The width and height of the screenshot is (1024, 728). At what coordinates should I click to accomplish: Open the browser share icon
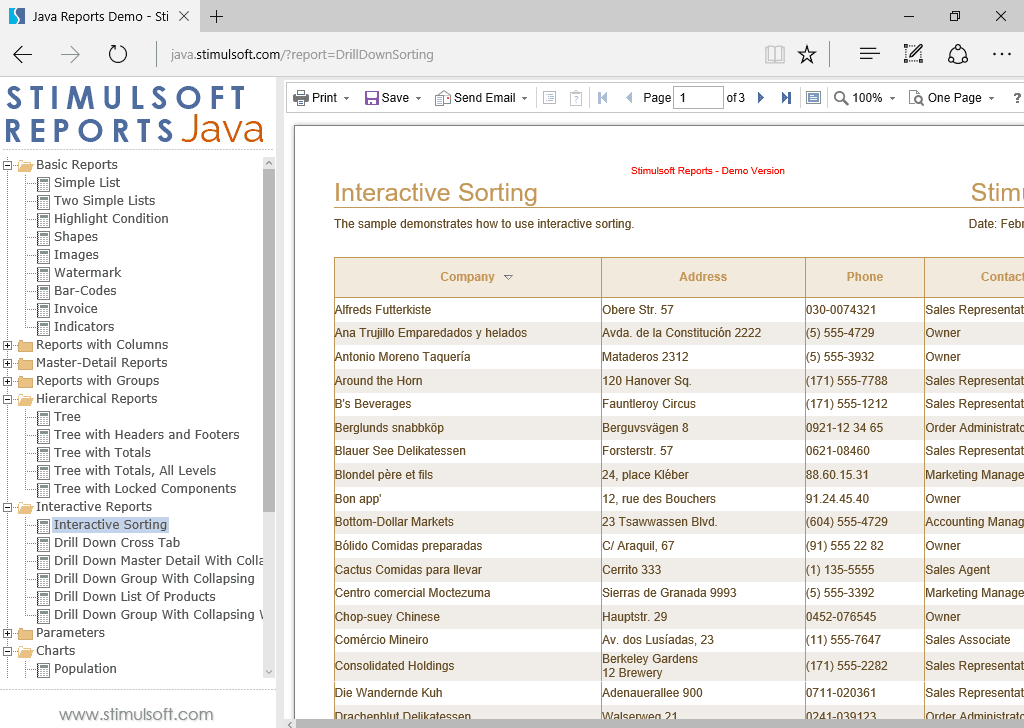coord(957,54)
